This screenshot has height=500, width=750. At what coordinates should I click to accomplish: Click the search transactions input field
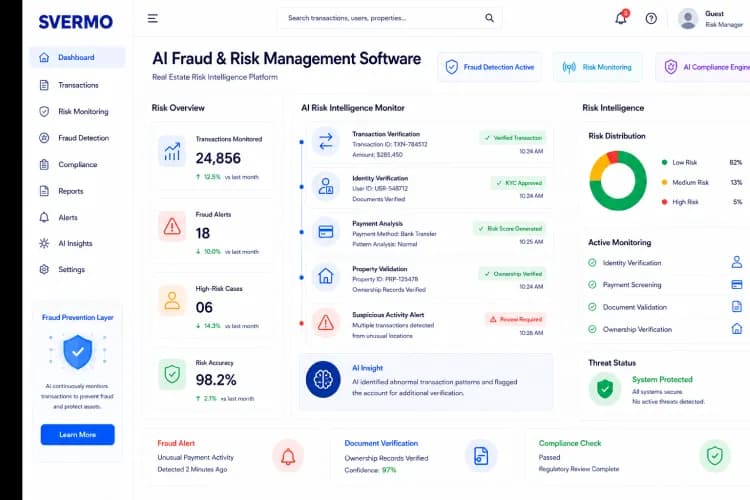(x=390, y=18)
